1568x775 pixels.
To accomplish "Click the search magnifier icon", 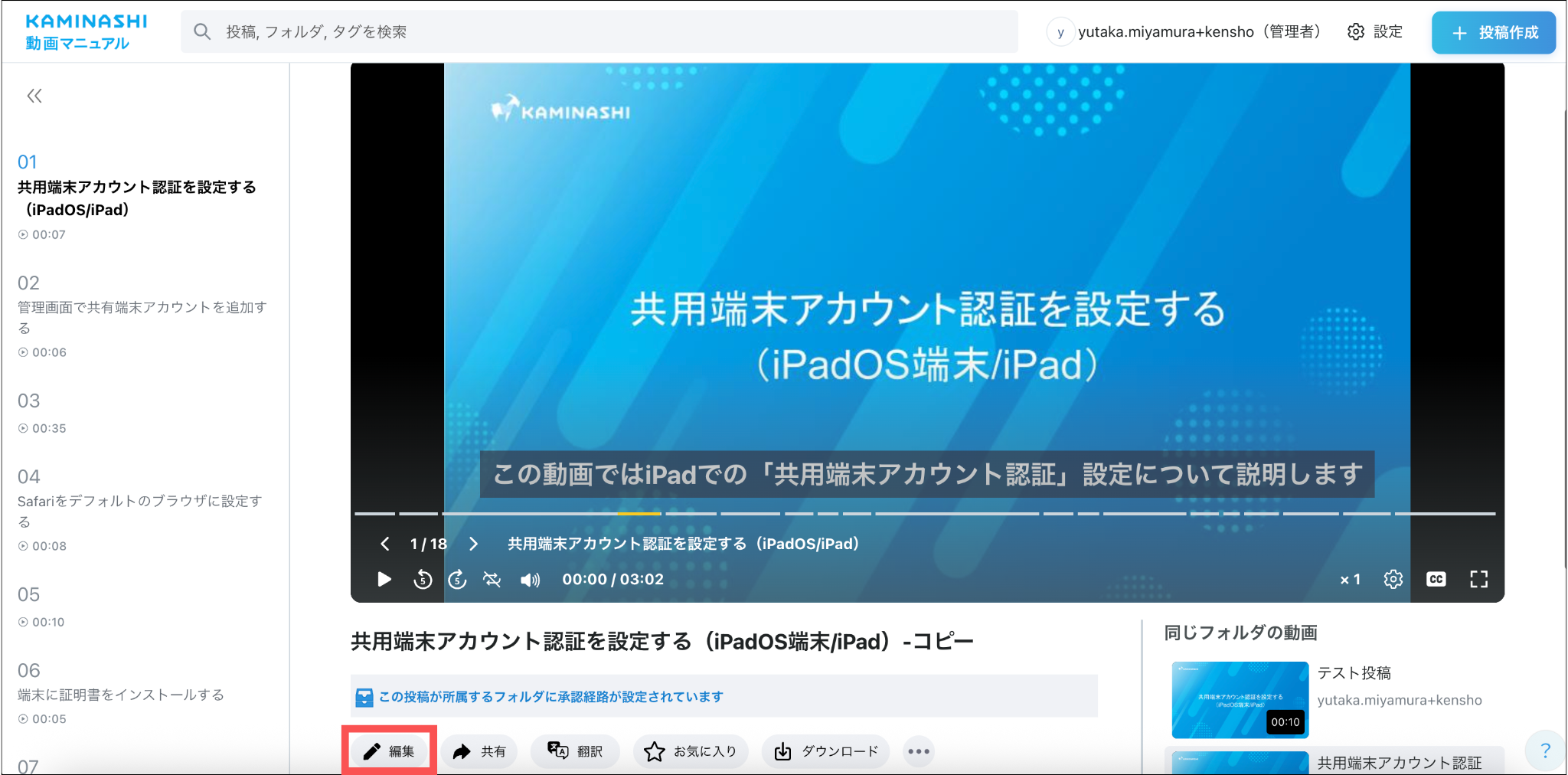I will click(x=202, y=31).
